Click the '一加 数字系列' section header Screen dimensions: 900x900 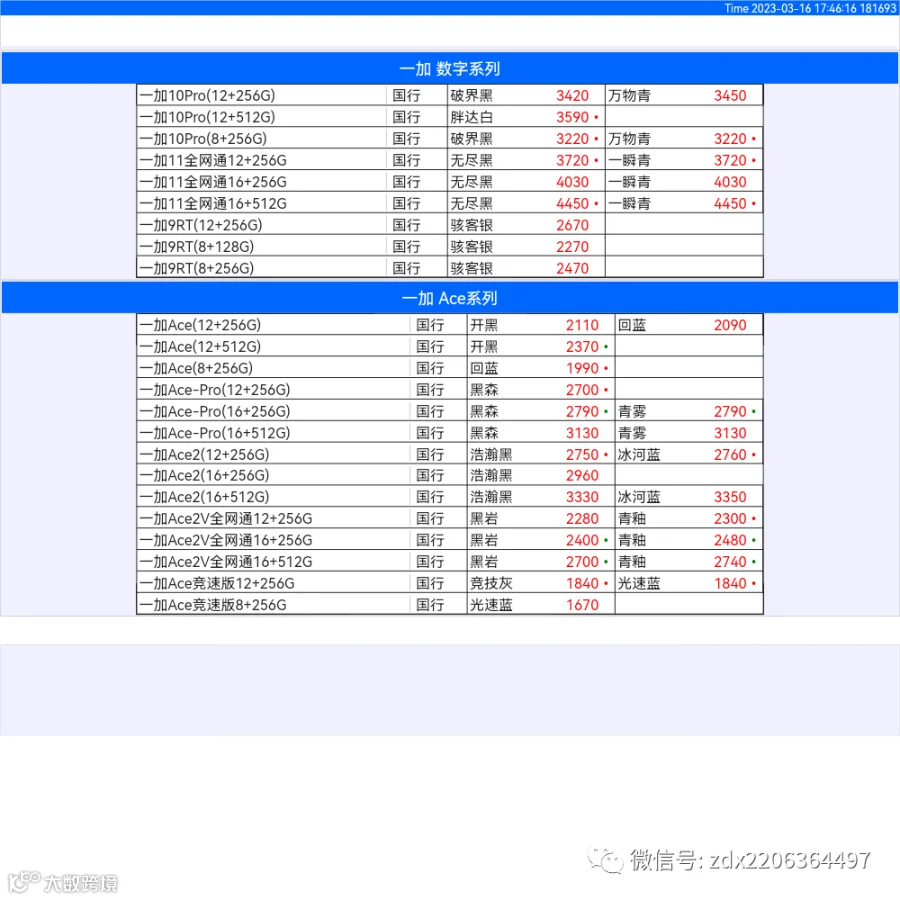click(450, 69)
